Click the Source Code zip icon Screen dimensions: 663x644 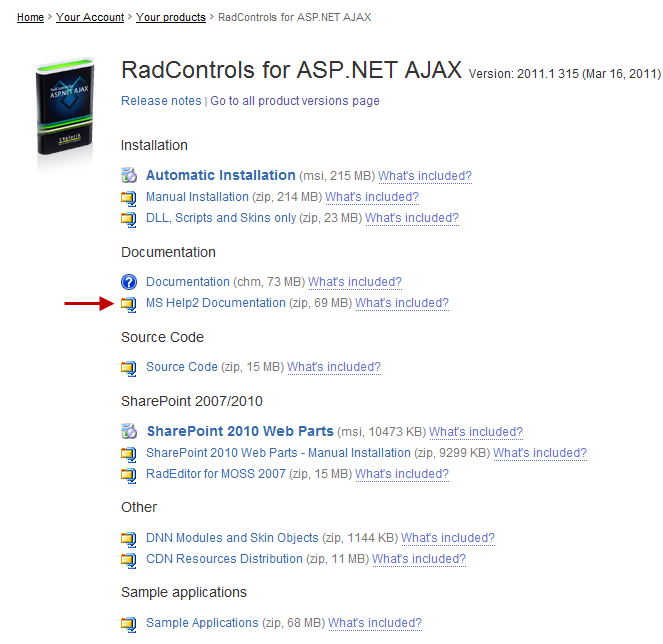129,367
